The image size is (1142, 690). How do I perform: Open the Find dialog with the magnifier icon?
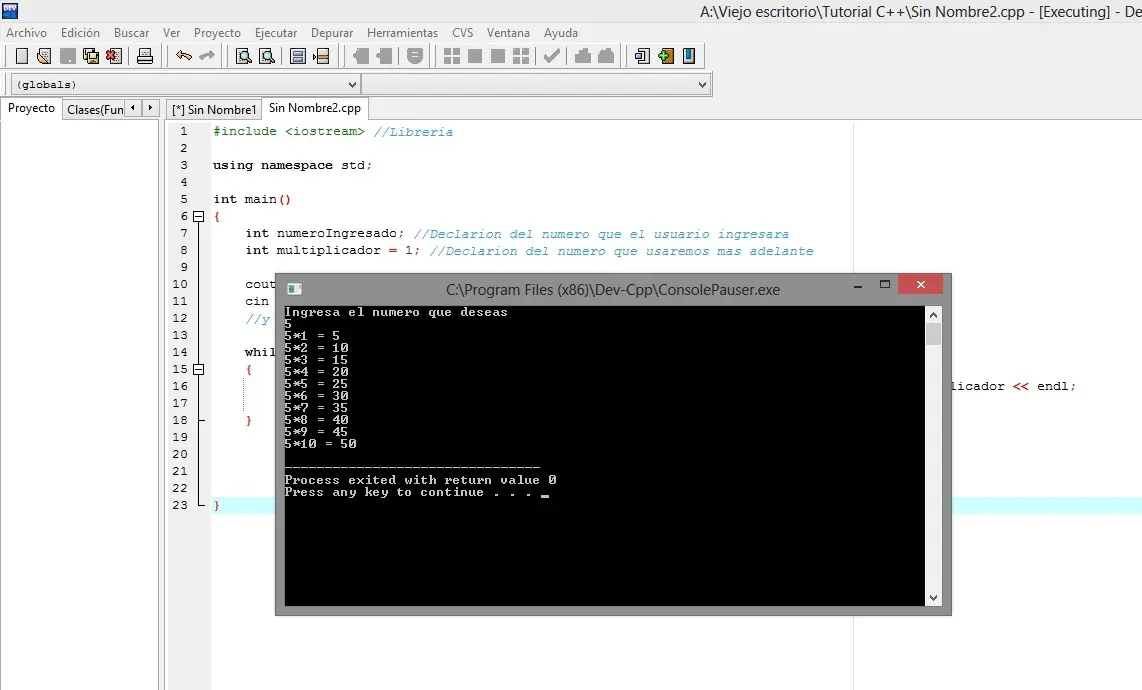point(243,55)
